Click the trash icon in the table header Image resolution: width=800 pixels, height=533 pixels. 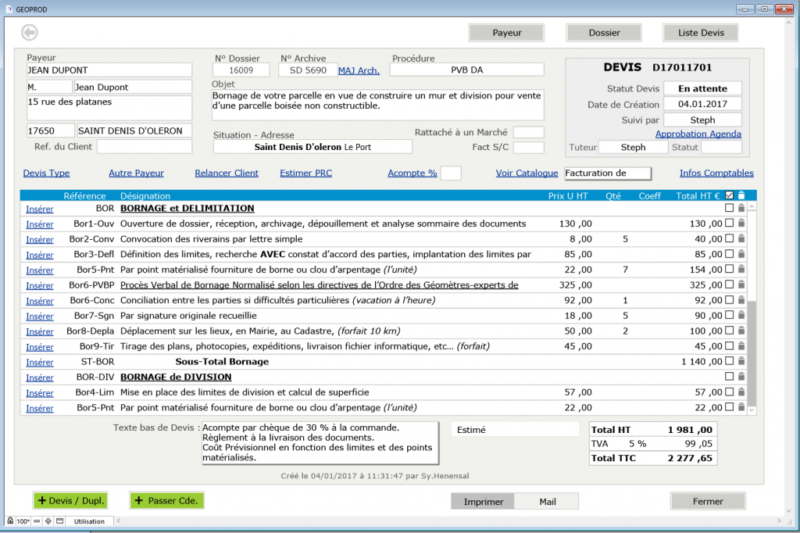click(741, 195)
